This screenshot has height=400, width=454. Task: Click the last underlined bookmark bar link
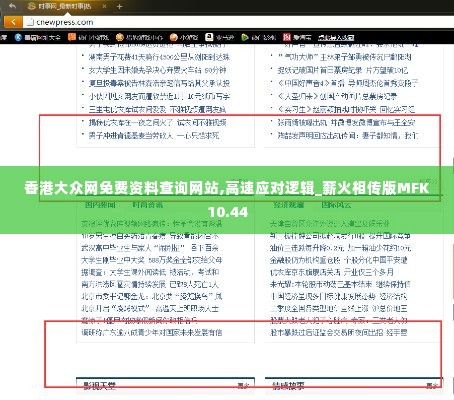(x=336, y=37)
